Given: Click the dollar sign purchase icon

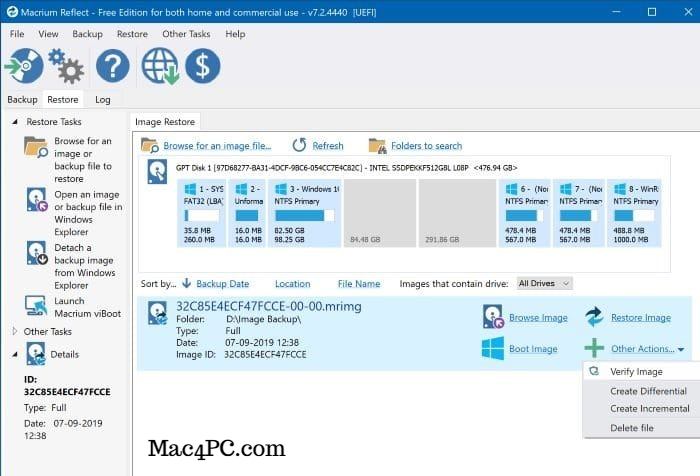Looking at the screenshot, I should 203,66.
